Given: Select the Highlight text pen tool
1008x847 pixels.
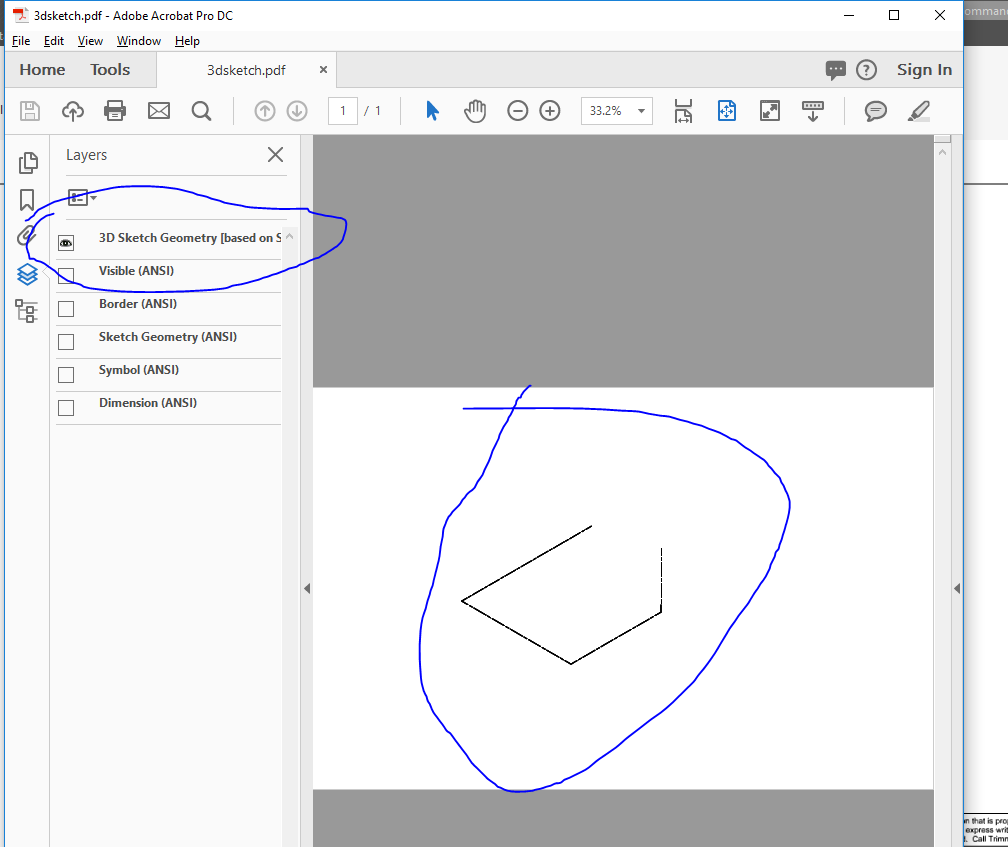Looking at the screenshot, I should point(919,111).
